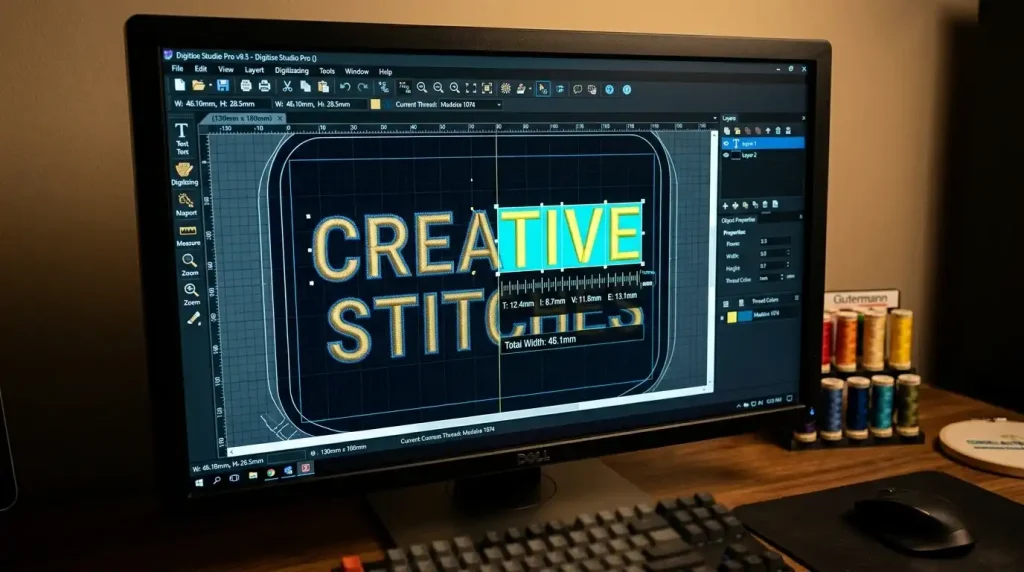
Task: Click the Copy icon in the toolbar
Action: [x=305, y=86]
